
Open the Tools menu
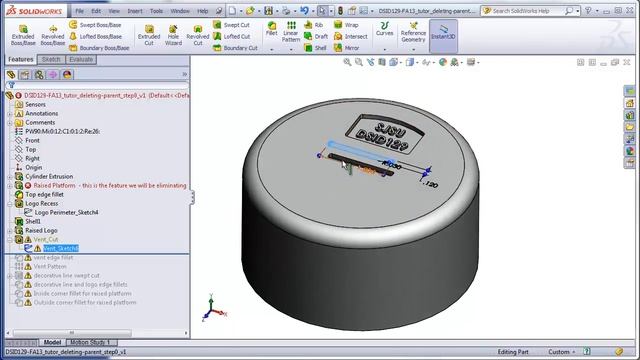point(156,11)
